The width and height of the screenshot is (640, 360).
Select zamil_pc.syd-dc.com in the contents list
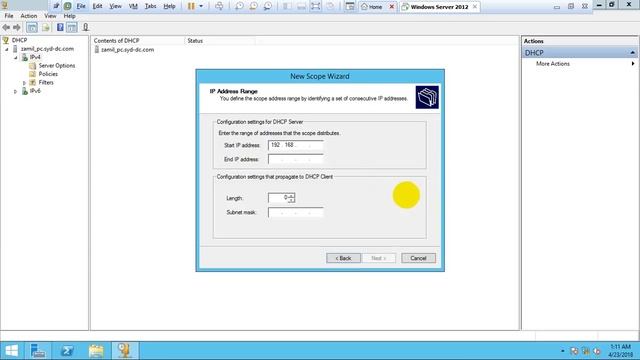pyautogui.click(x=127, y=50)
